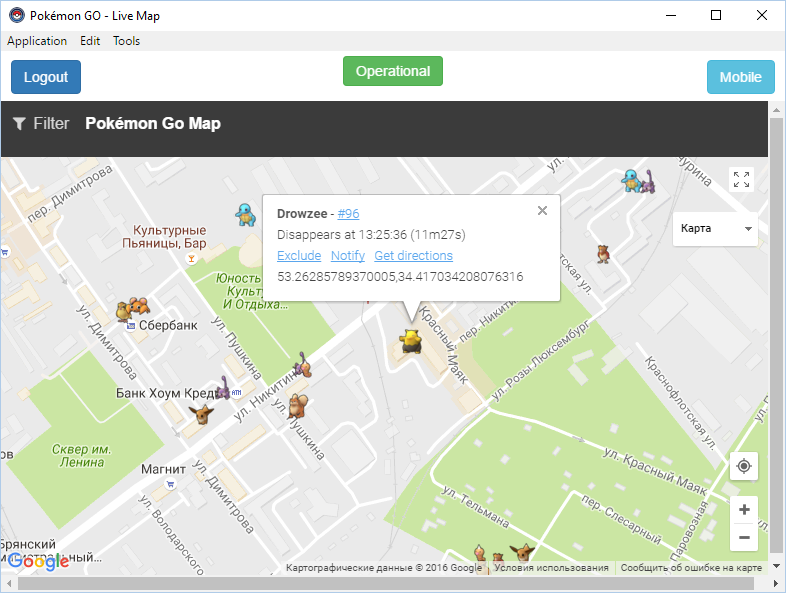Click the Drowzee Pokémon marker on map
Image resolution: width=786 pixels, height=593 pixels.
(411, 341)
